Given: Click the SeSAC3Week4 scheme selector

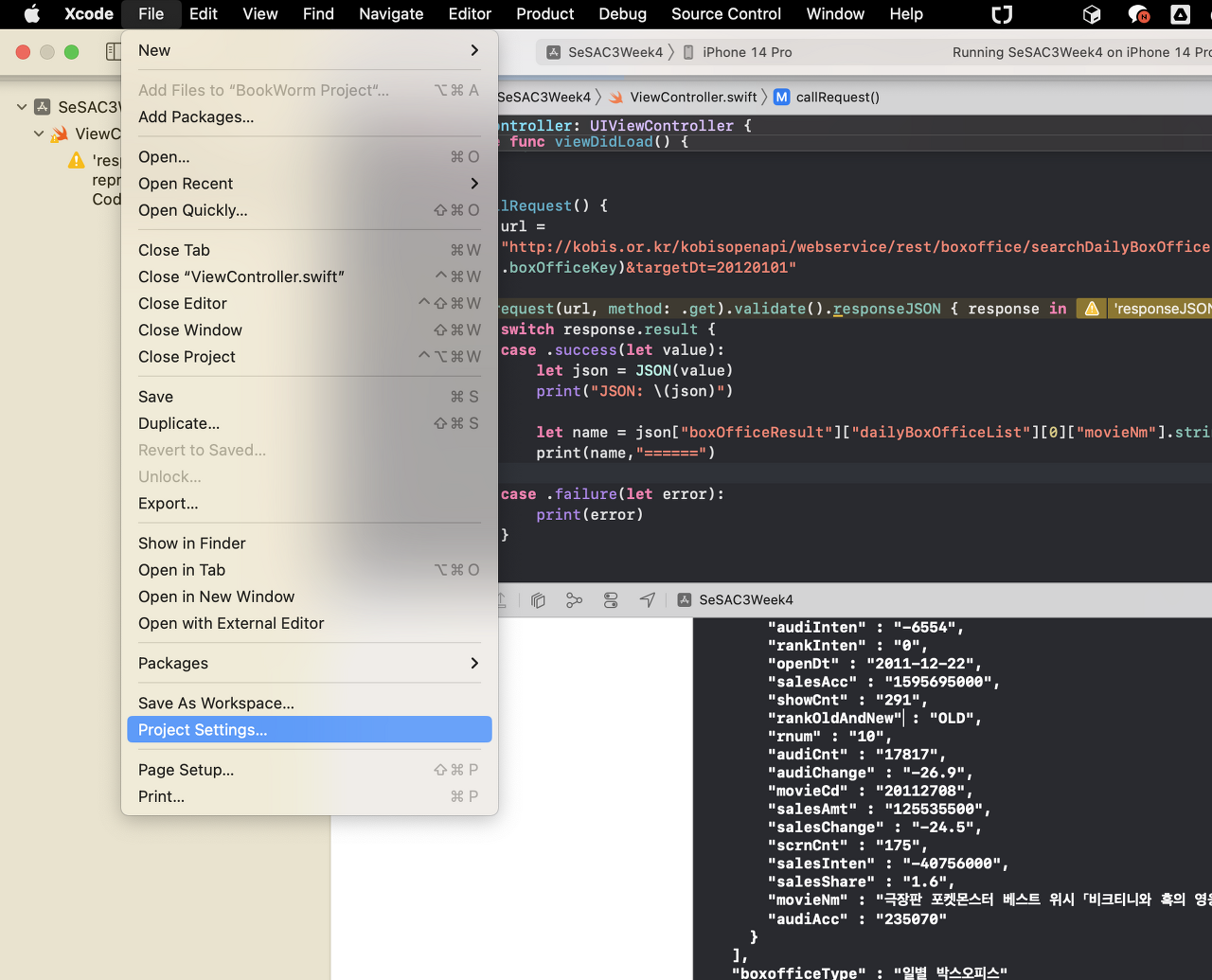Looking at the screenshot, I should coord(605,52).
